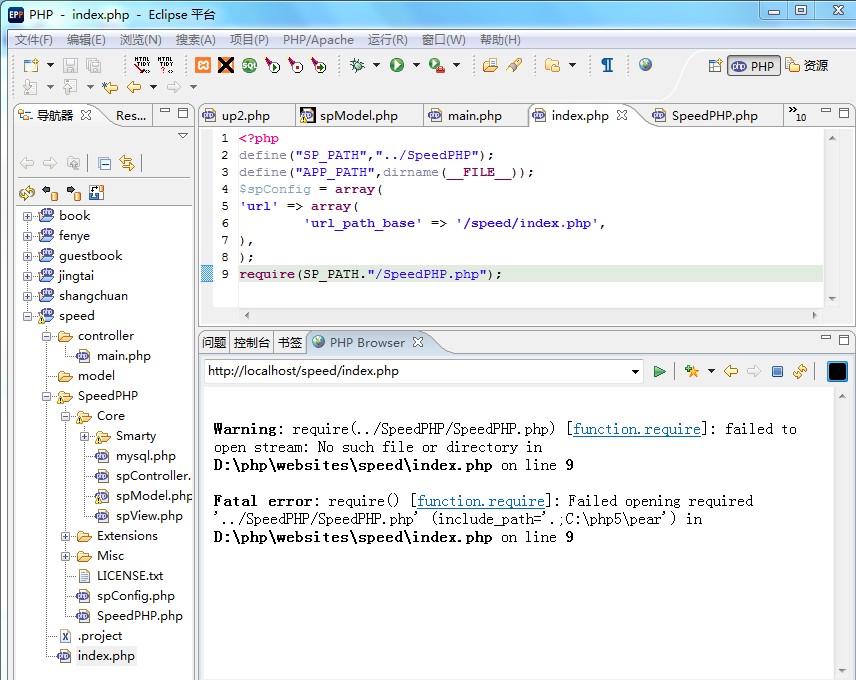This screenshot has height=680, width=856.
Task: Click the Open Perspective icon
Action: [715, 66]
